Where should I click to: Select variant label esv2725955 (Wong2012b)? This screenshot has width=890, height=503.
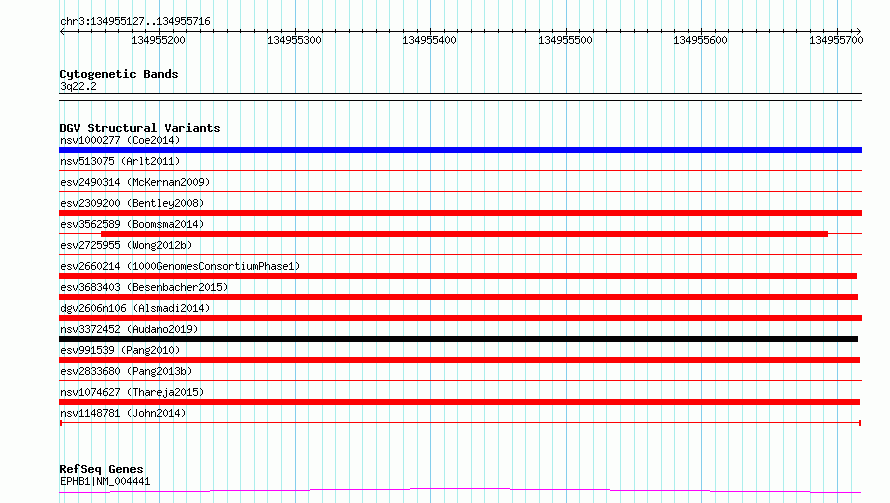tap(126, 245)
